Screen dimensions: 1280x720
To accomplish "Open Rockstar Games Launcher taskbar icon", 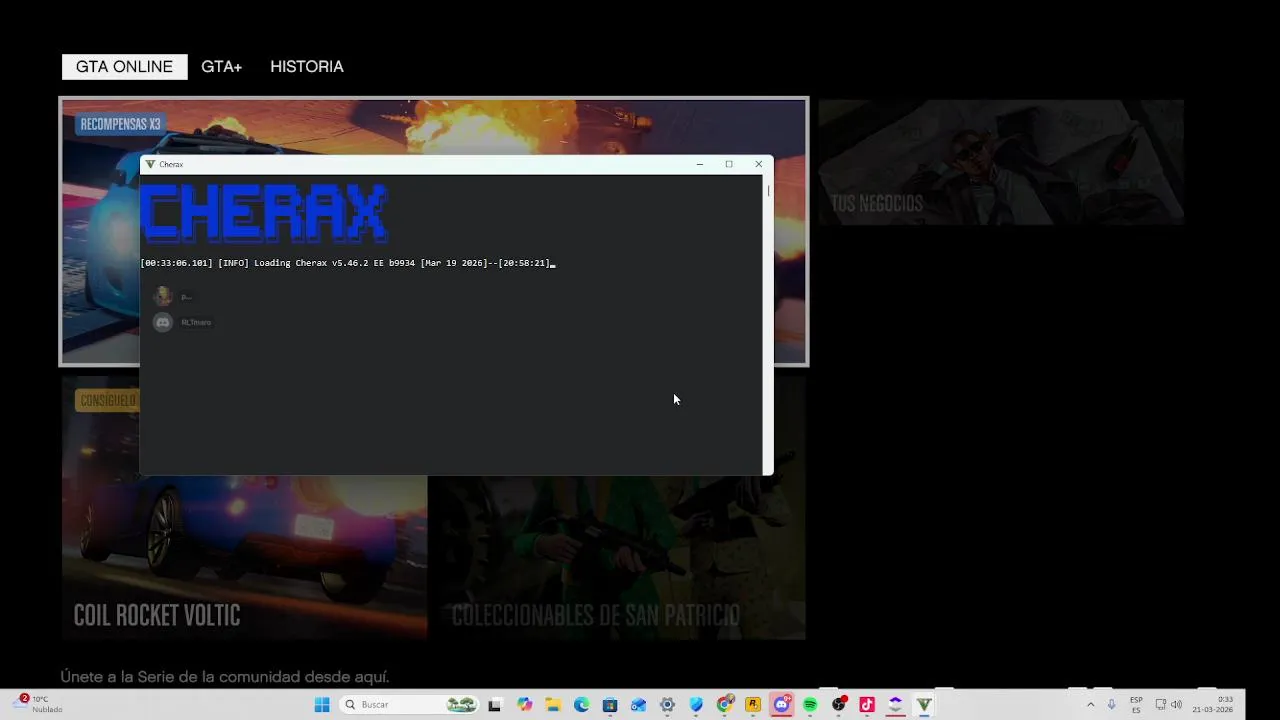I will pos(753,705).
